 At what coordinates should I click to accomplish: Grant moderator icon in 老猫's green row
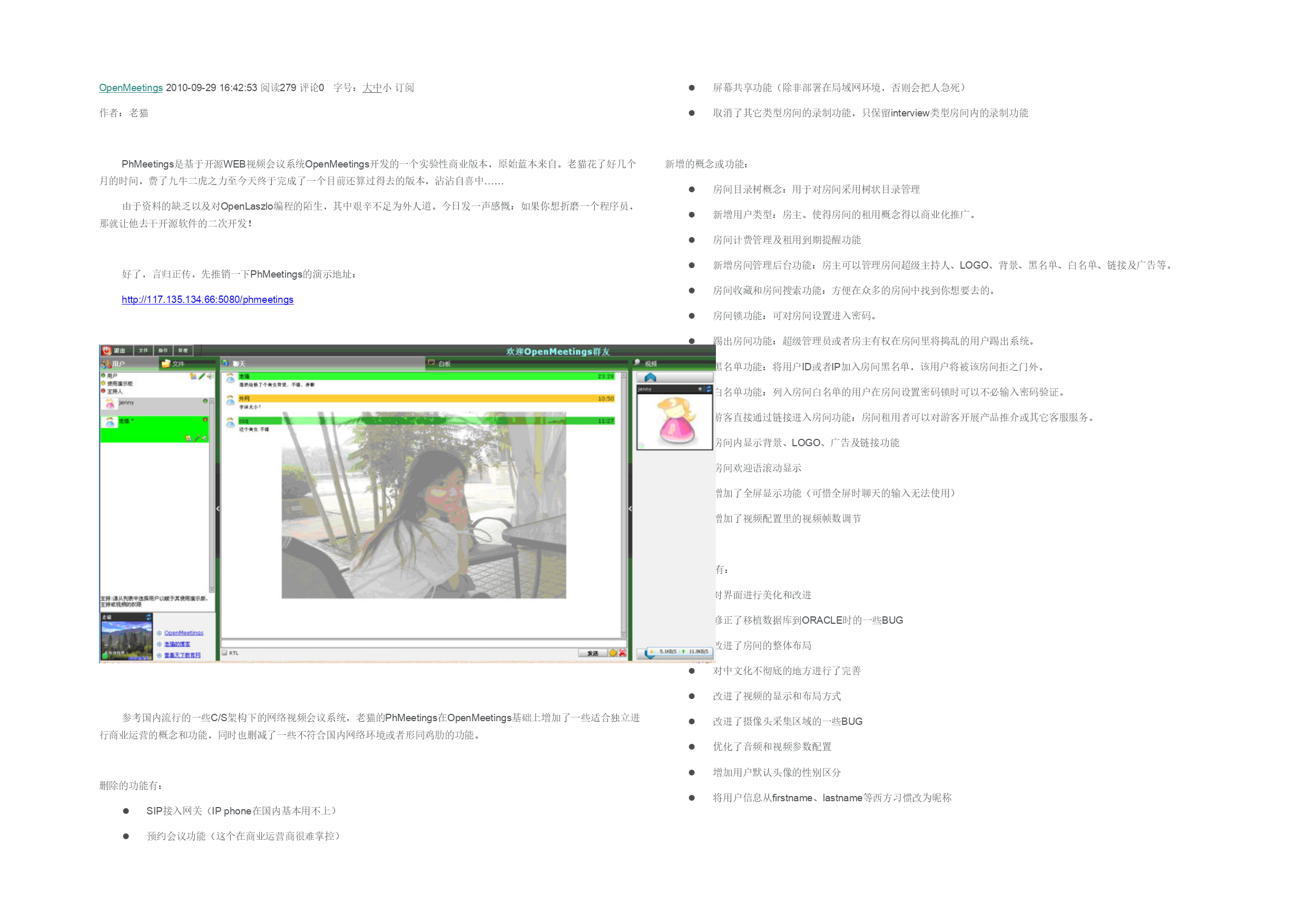pos(189,438)
